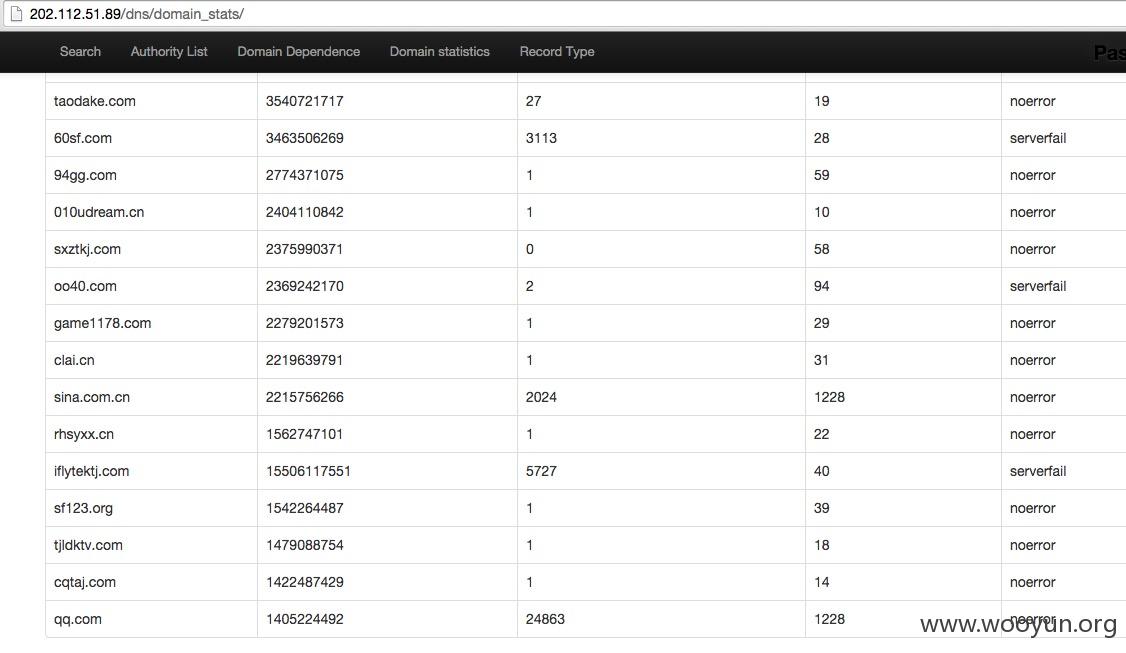Click 2024 in the sina.com.cn row
This screenshot has width=1126, height=653.
pyautogui.click(x=541, y=397)
